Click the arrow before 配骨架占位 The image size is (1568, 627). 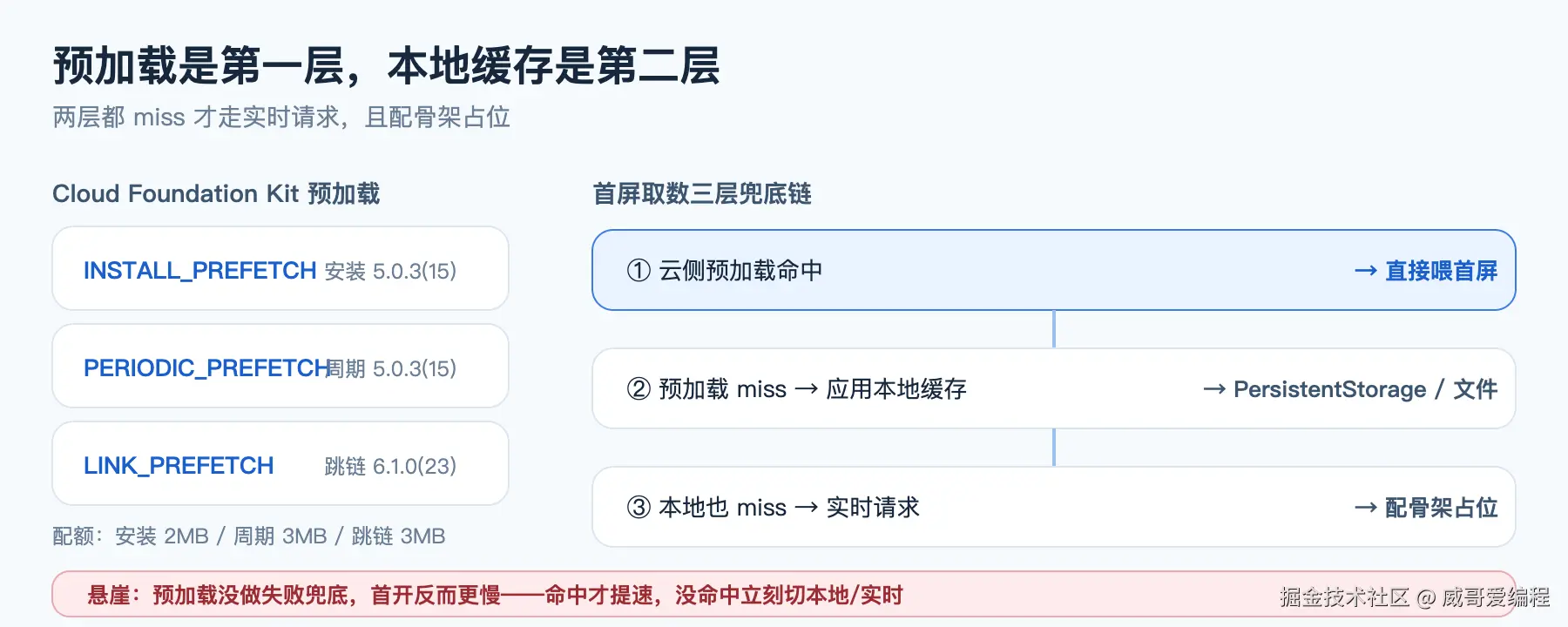point(1366,509)
